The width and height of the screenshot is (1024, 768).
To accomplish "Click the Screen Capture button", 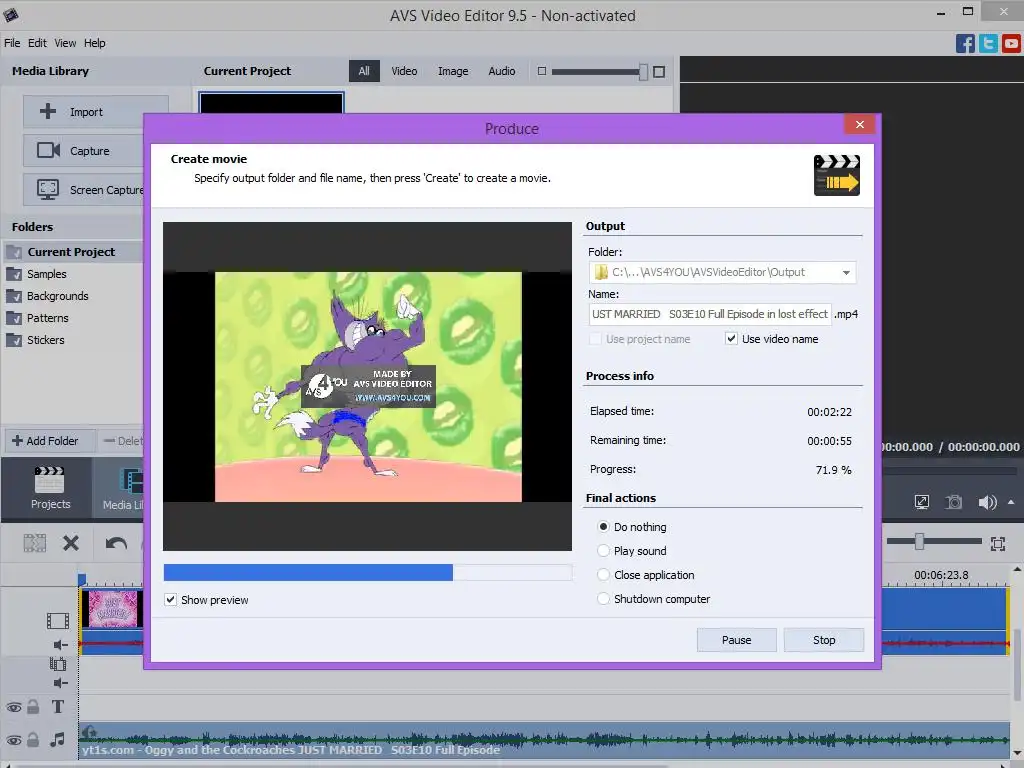I will pyautogui.click(x=84, y=190).
